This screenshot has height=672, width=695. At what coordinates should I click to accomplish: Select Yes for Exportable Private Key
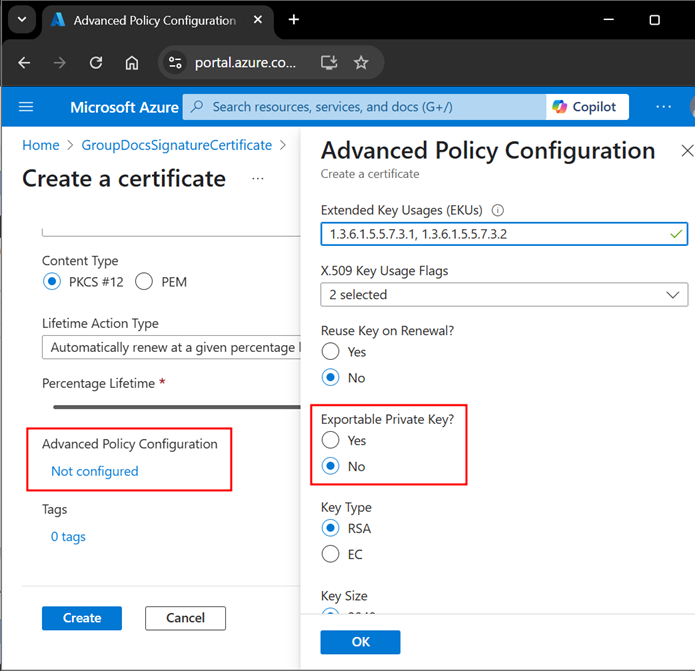pos(330,441)
